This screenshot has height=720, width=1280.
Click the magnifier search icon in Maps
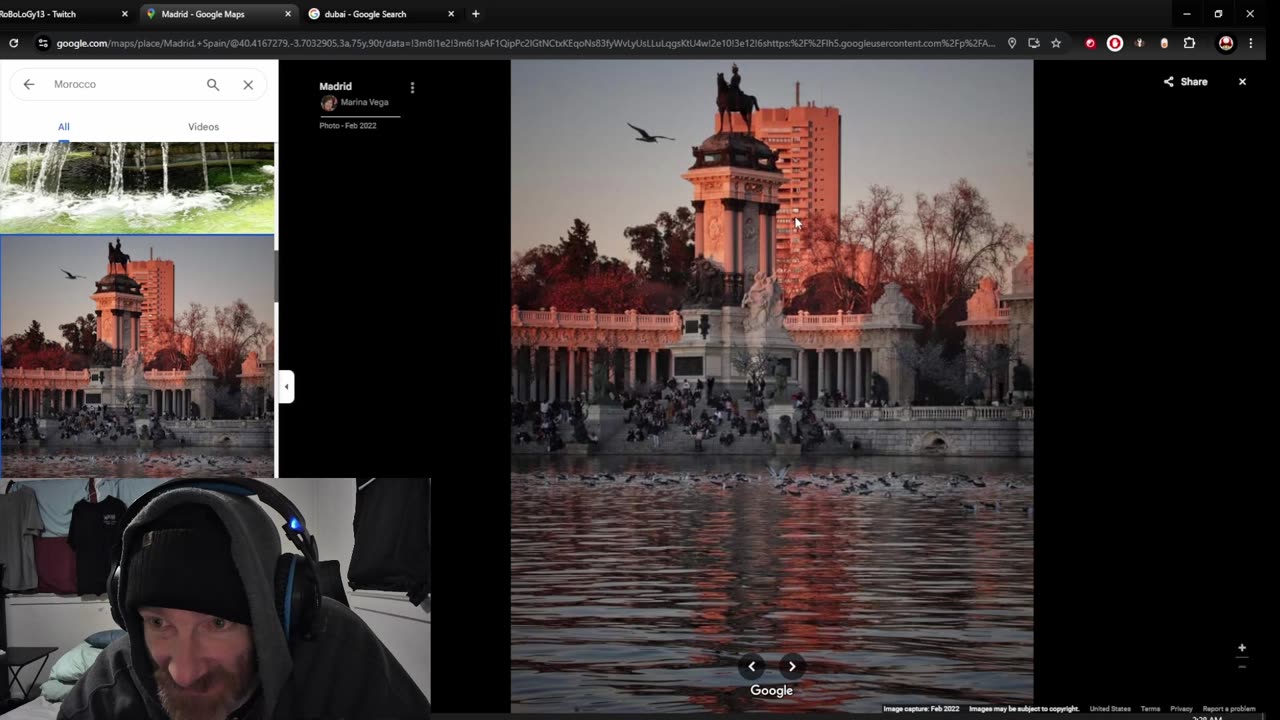pyautogui.click(x=213, y=84)
